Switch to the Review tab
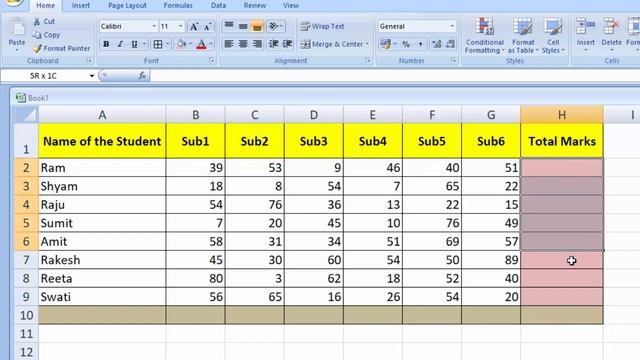 255,6
